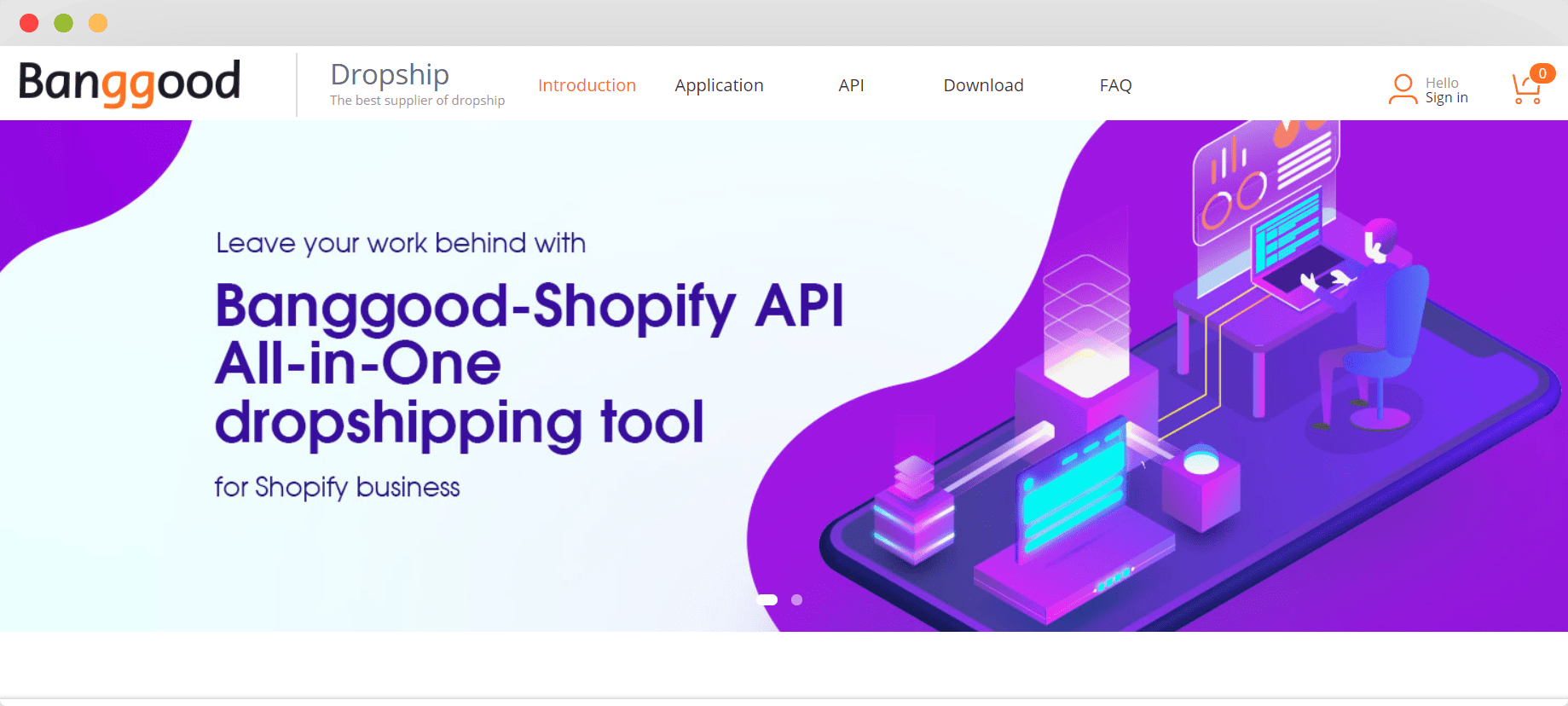Image resolution: width=1568 pixels, height=706 pixels.
Task: Click 'The best supplier of dropship' tagline
Action: [417, 101]
